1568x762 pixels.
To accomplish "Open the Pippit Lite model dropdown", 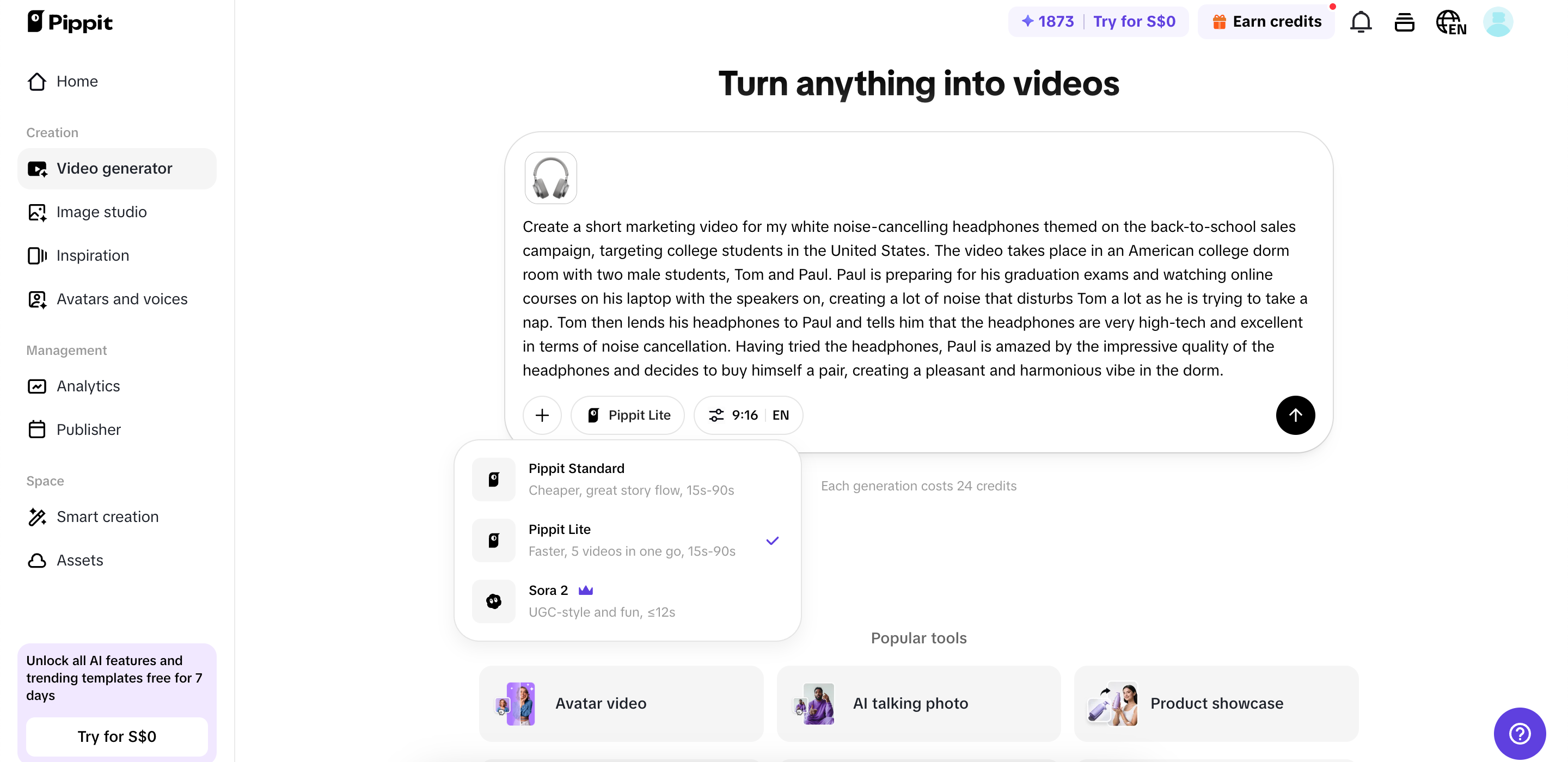I will tap(628, 415).
